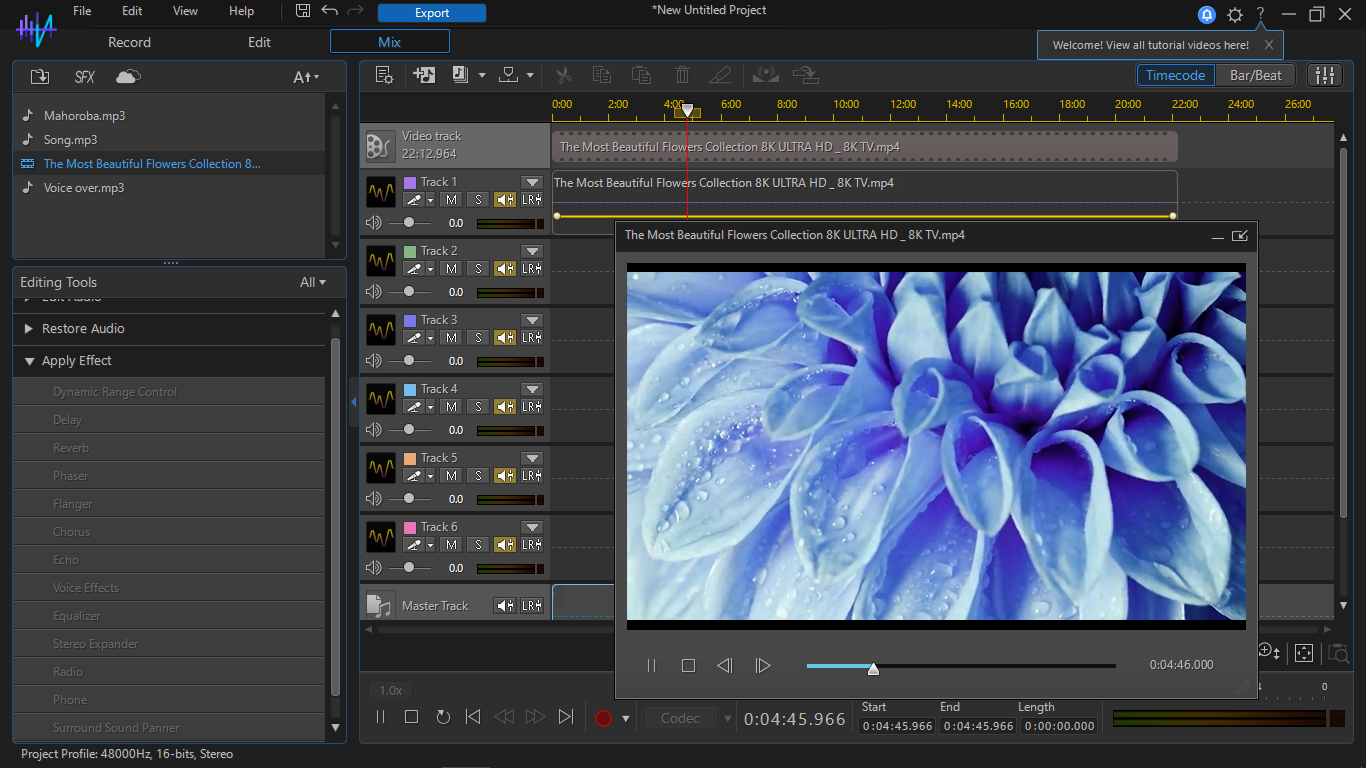Select Voice over.mp3 in media library
Viewport: 1366px width, 768px height.
coord(84,188)
